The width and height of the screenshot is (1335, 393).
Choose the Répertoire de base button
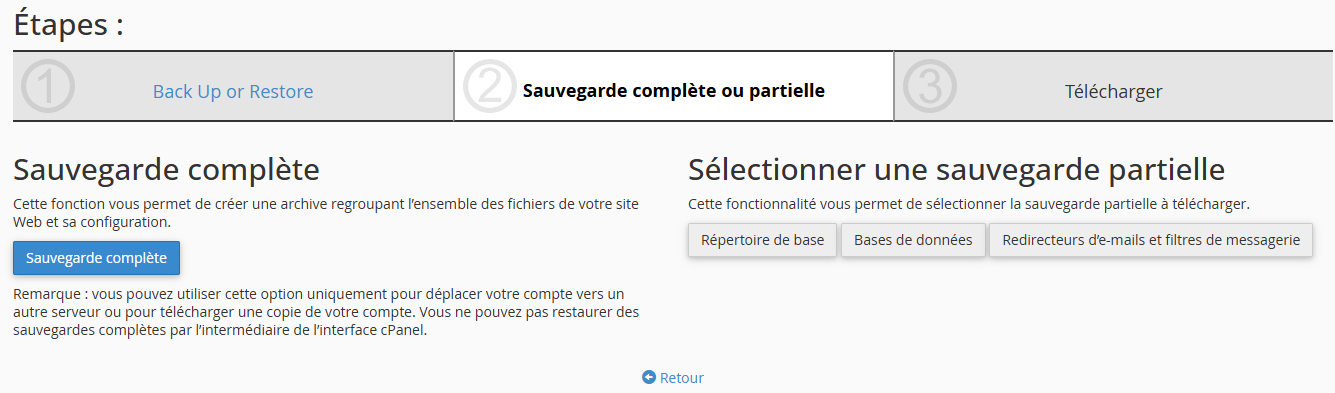pyautogui.click(x=763, y=240)
